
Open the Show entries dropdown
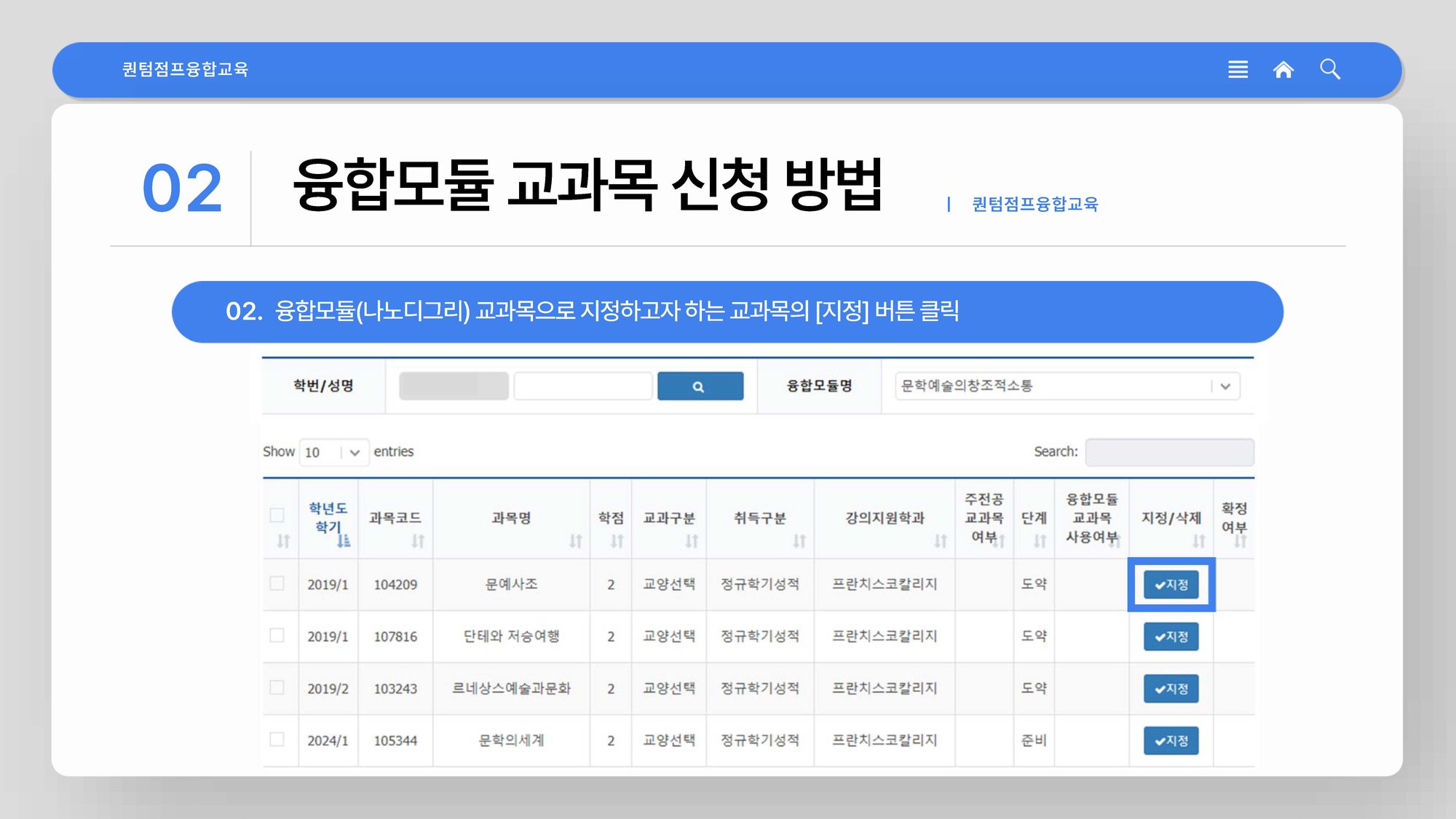click(333, 452)
